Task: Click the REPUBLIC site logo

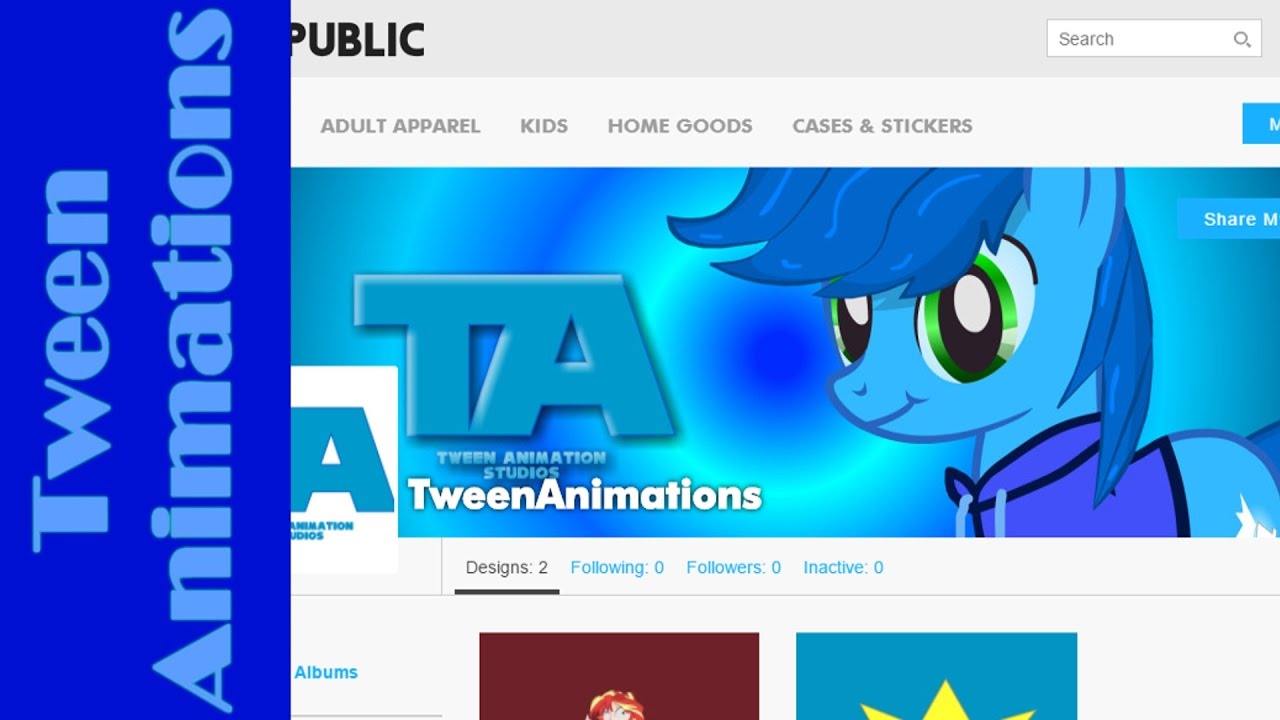Action: click(x=358, y=40)
